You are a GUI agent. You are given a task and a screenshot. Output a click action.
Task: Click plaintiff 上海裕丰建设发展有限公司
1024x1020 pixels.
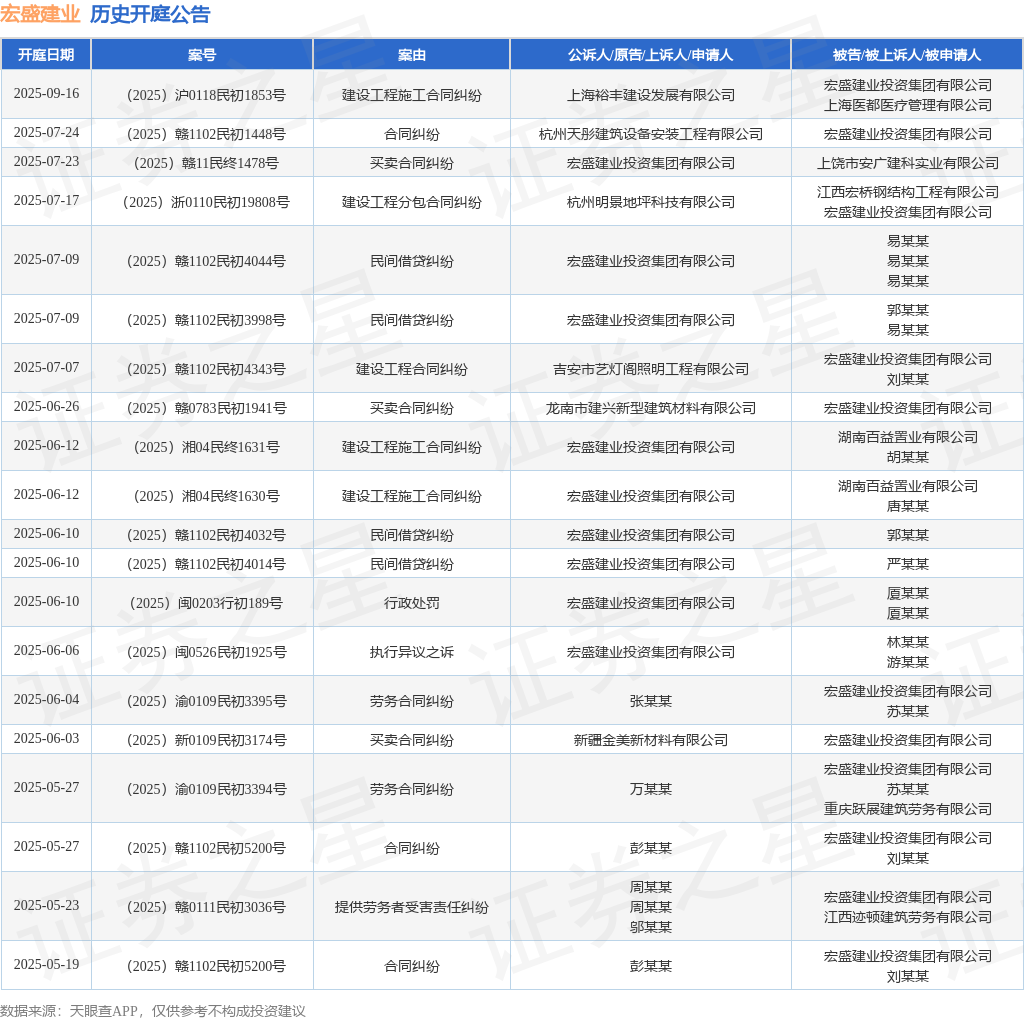point(650,95)
